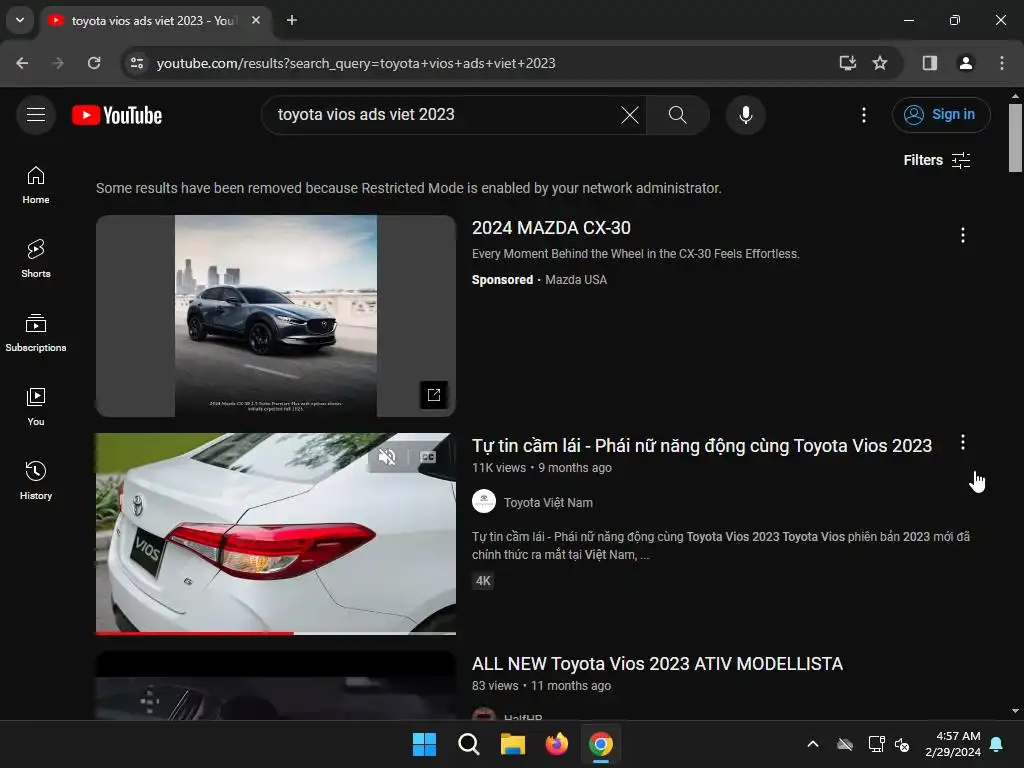Unmute the Toyota Vios video preview
The width and height of the screenshot is (1024, 768).
pyautogui.click(x=387, y=457)
